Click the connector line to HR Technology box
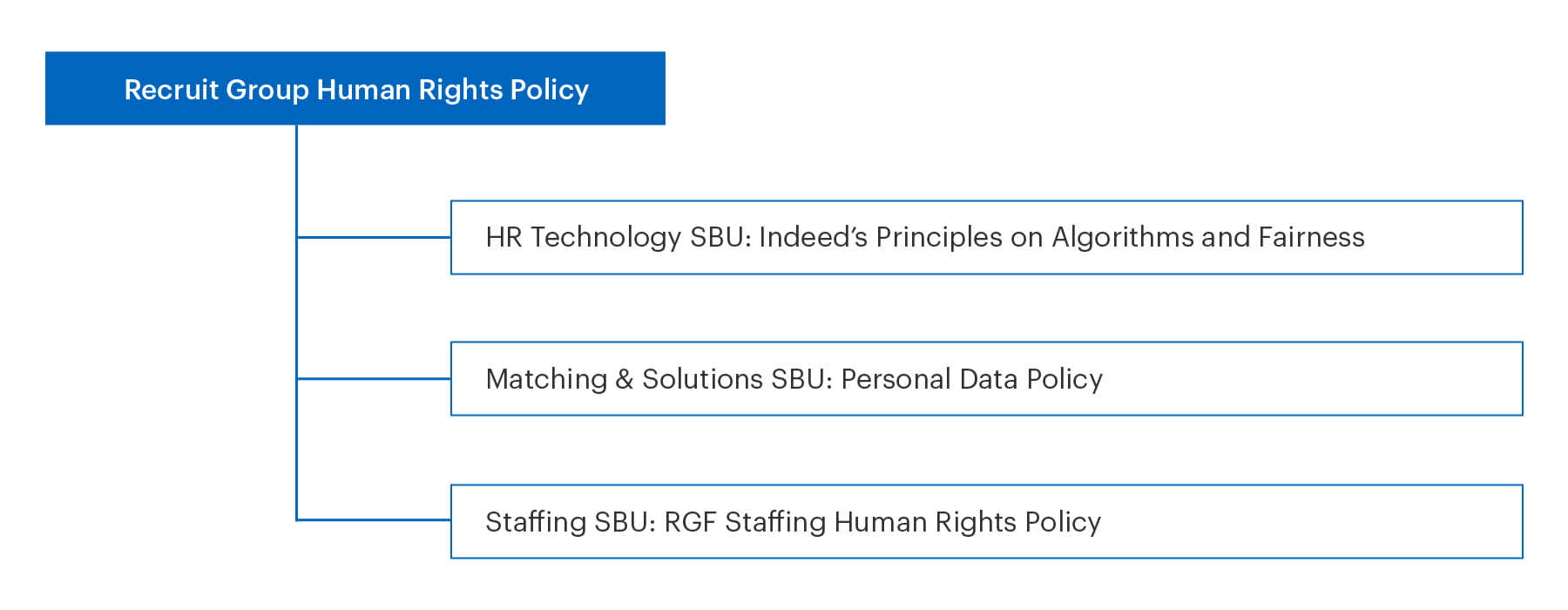Image resolution: width=1568 pixels, height=610 pixels. (375, 237)
